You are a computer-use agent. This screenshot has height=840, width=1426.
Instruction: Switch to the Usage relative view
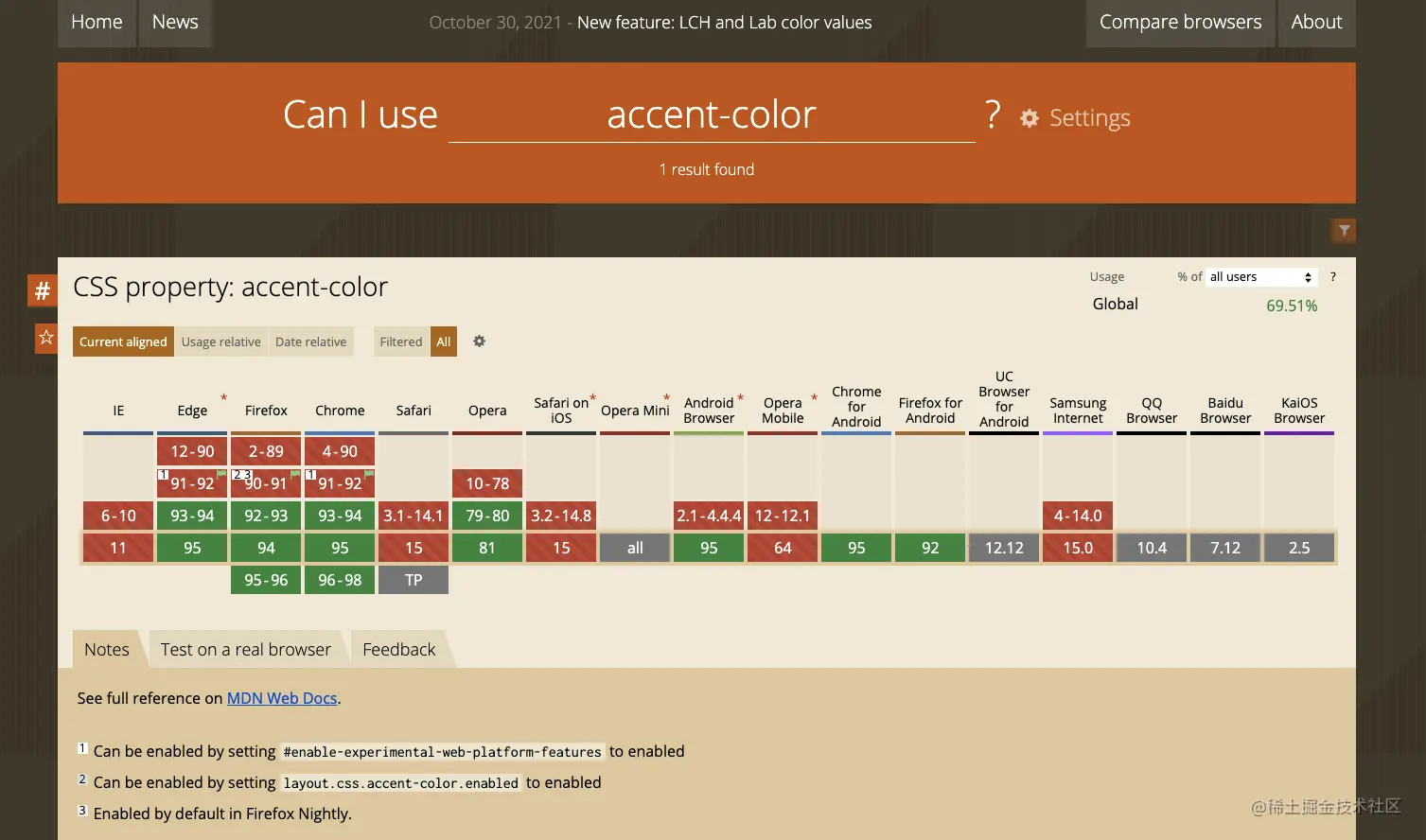[220, 341]
